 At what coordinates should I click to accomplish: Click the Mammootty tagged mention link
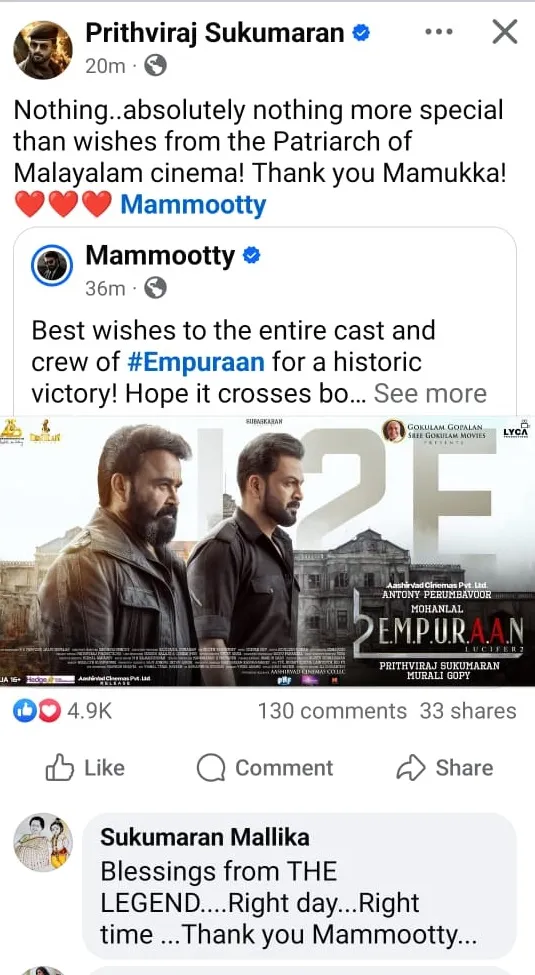pos(193,204)
